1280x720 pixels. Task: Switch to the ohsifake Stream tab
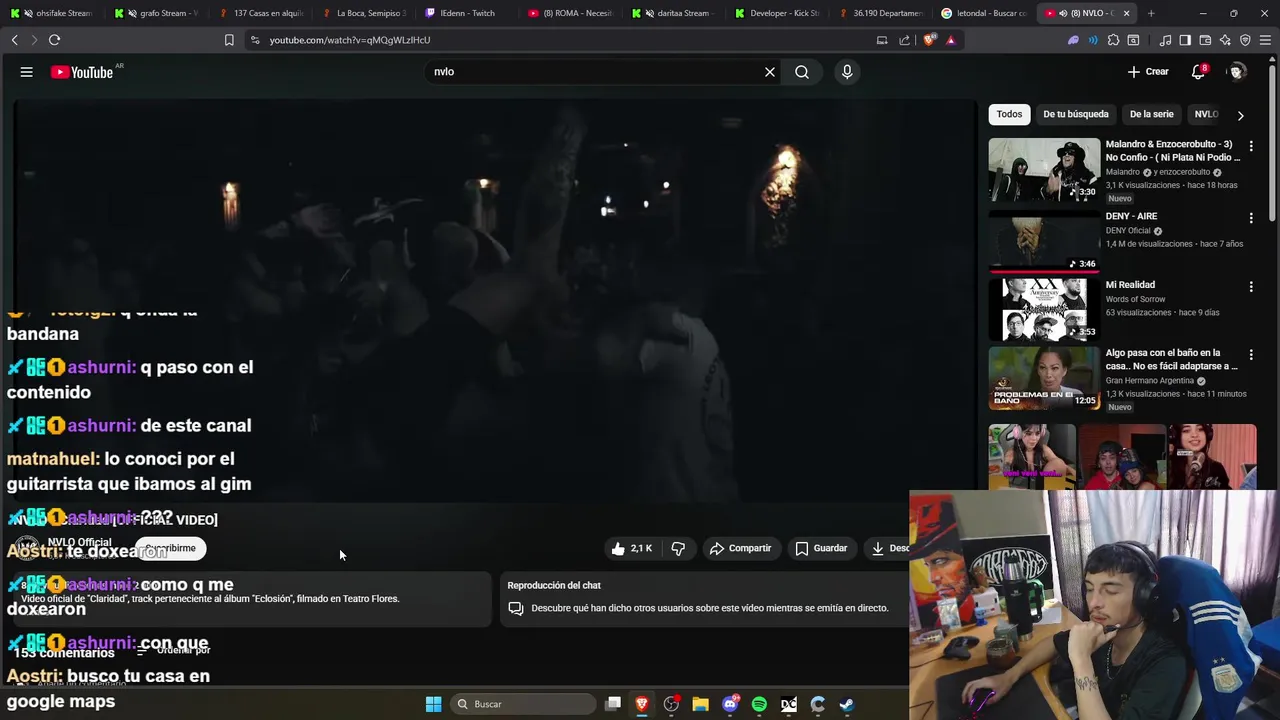coord(52,13)
